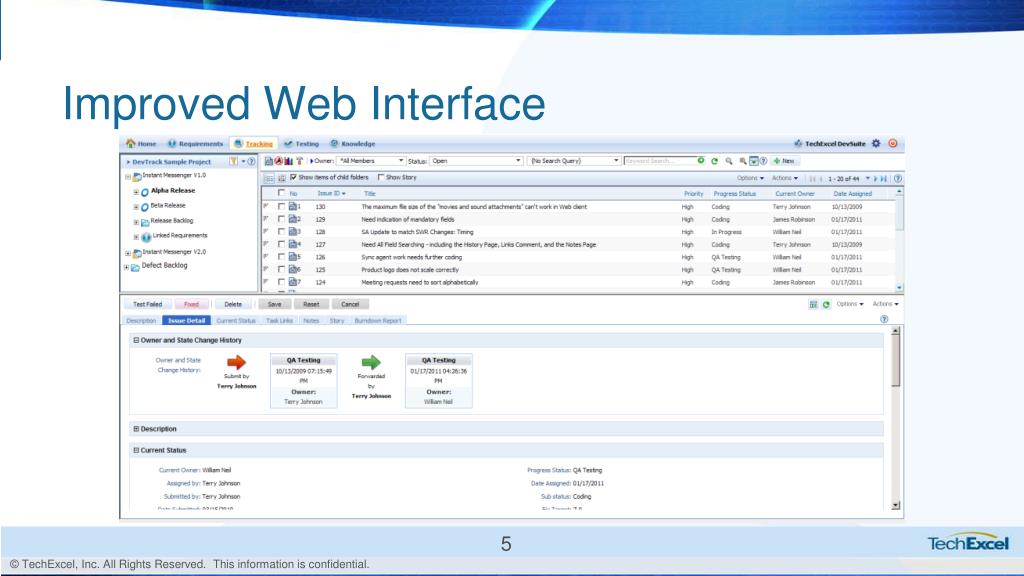Expand the Beta Release tree node
1024x576 pixels.
pyautogui.click(x=136, y=206)
